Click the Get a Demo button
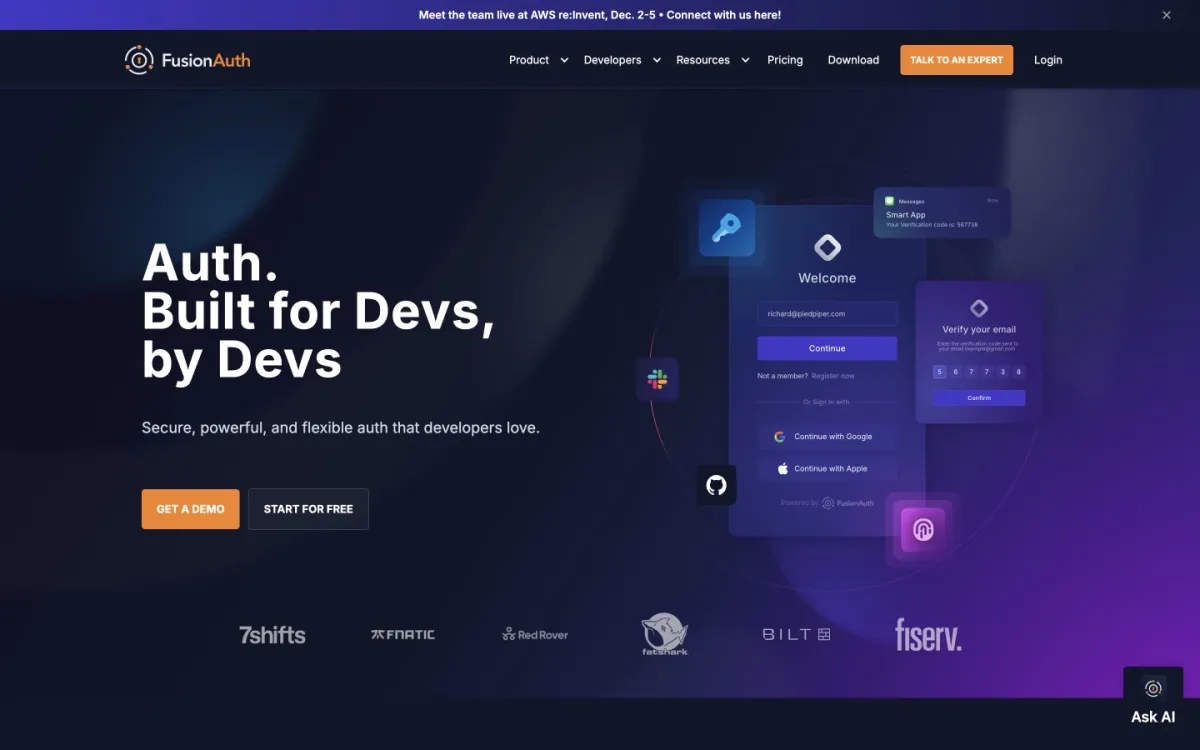The image size is (1200, 750). [x=190, y=509]
